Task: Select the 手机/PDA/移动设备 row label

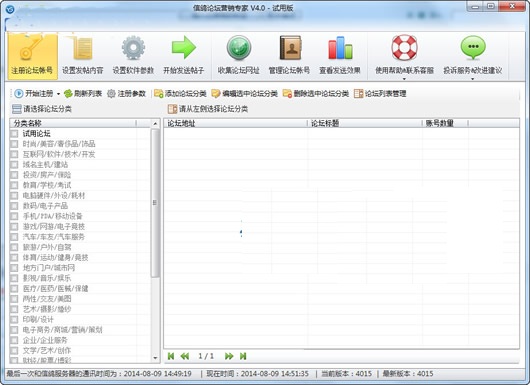Action: pyautogui.click(x=52, y=216)
